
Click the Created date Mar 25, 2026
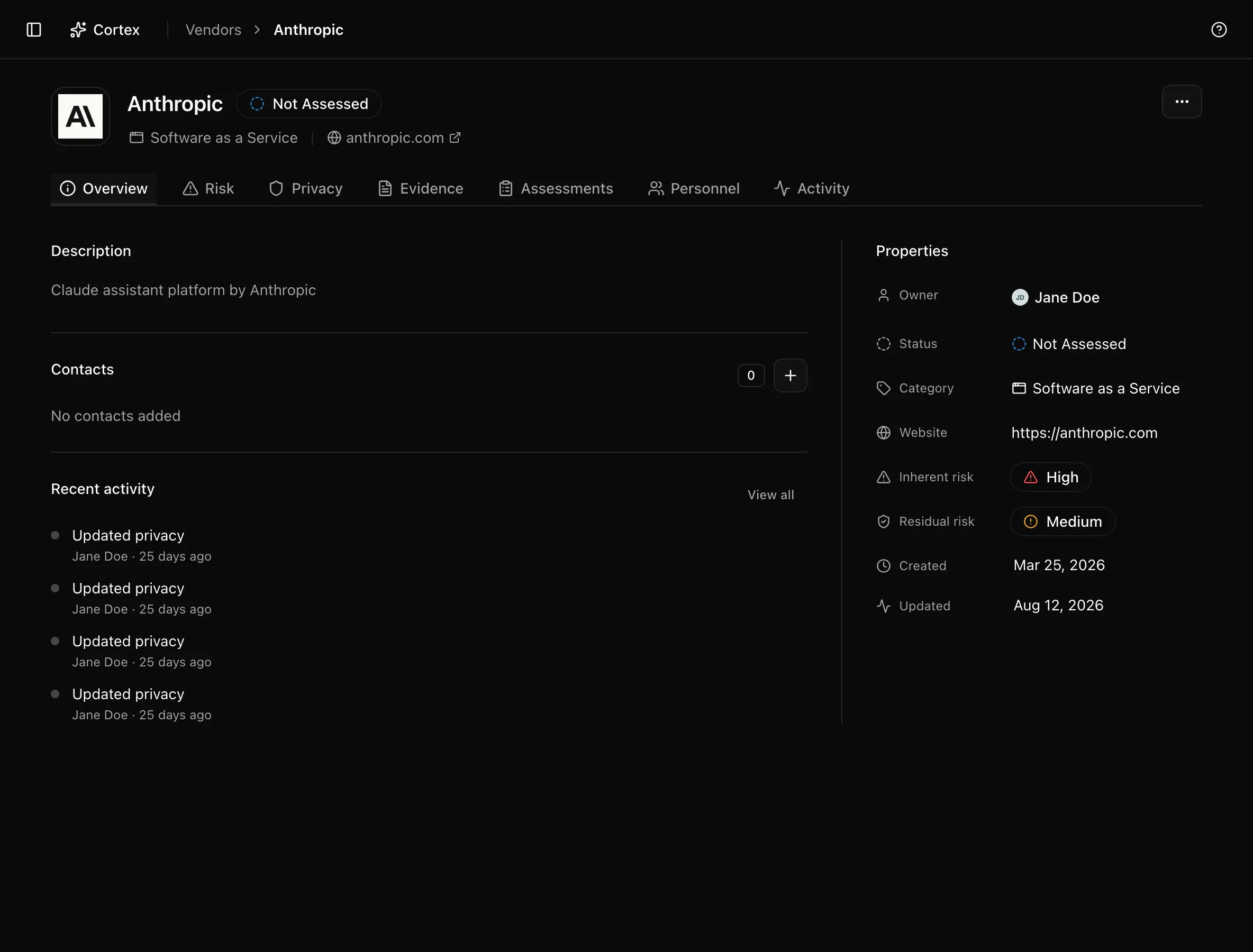[x=1059, y=565]
